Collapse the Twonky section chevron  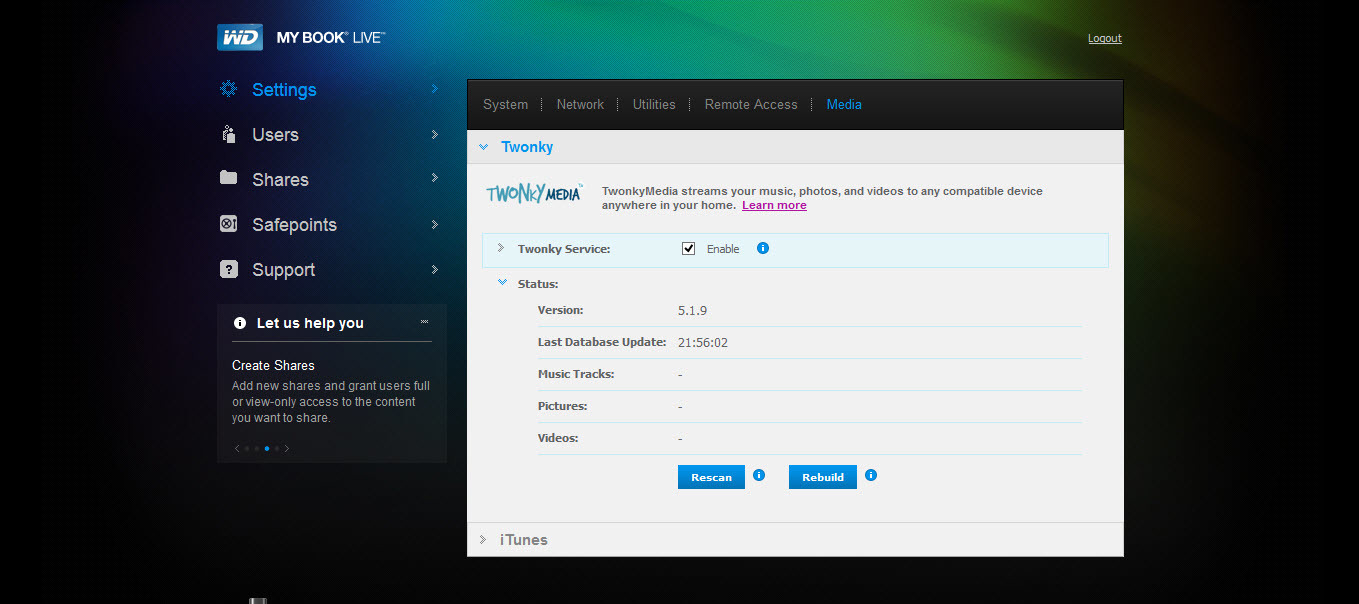click(x=483, y=147)
